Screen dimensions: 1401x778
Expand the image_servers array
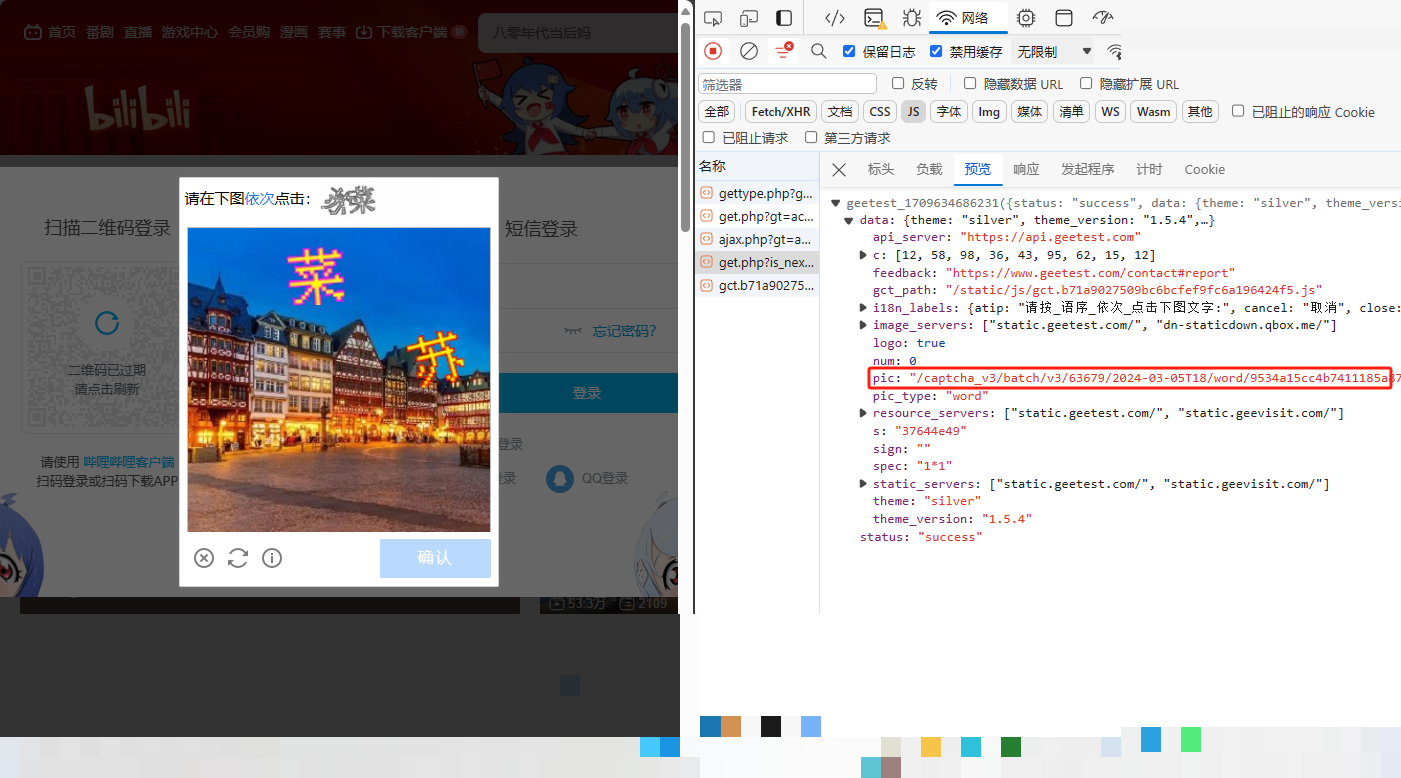coord(863,326)
